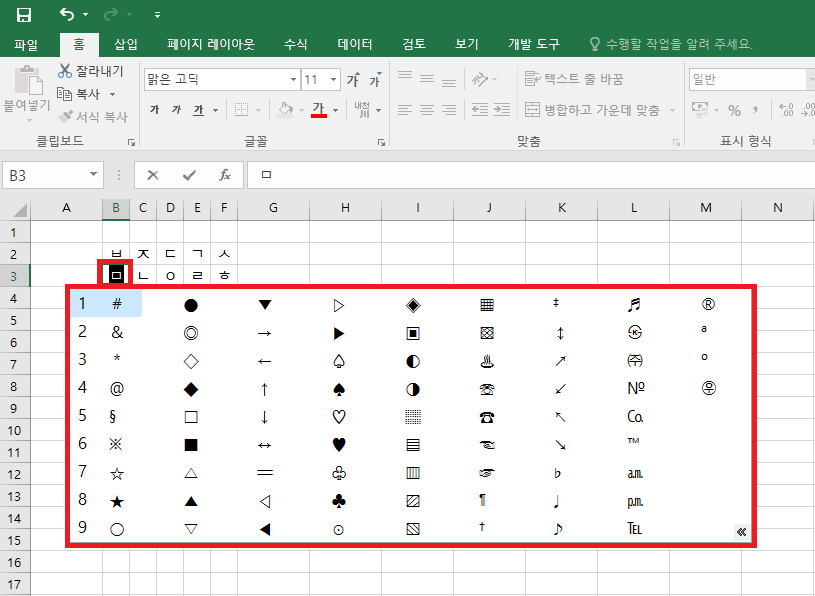Increase decimal places for the cell

point(785,110)
